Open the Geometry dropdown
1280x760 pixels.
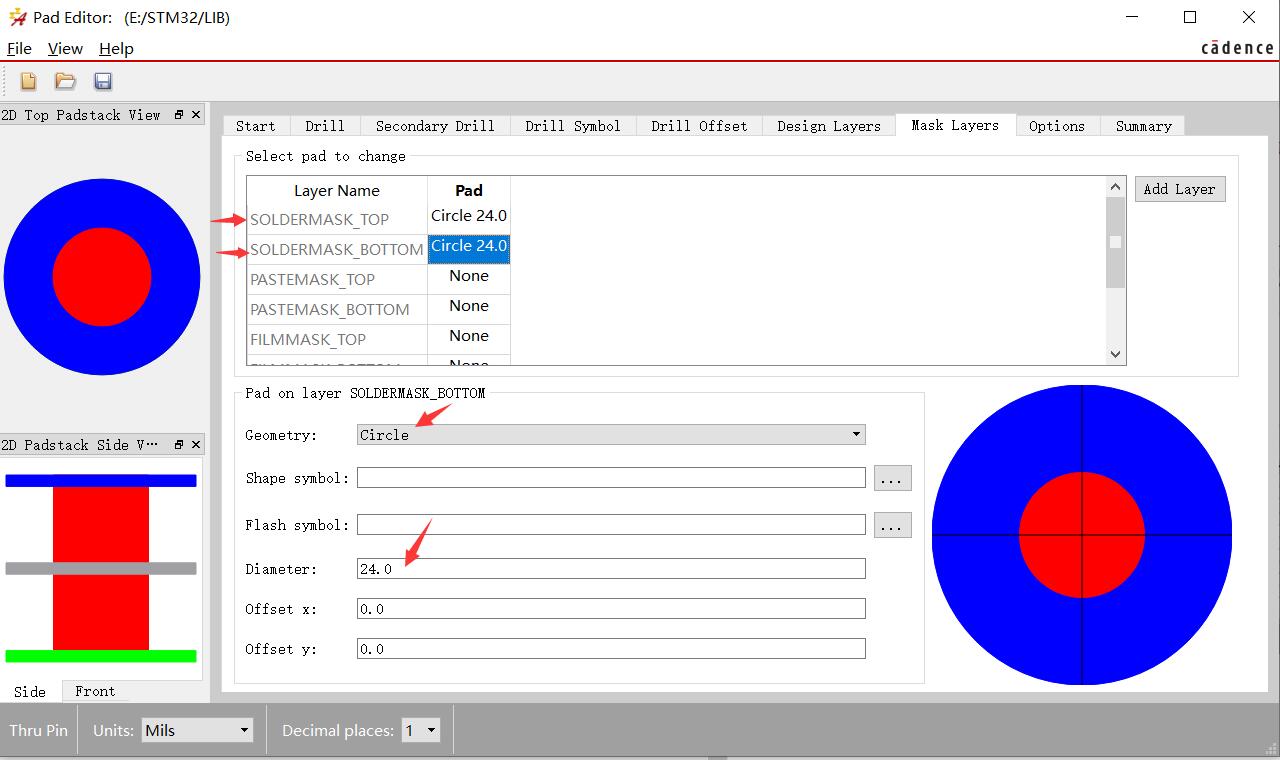[x=855, y=434]
